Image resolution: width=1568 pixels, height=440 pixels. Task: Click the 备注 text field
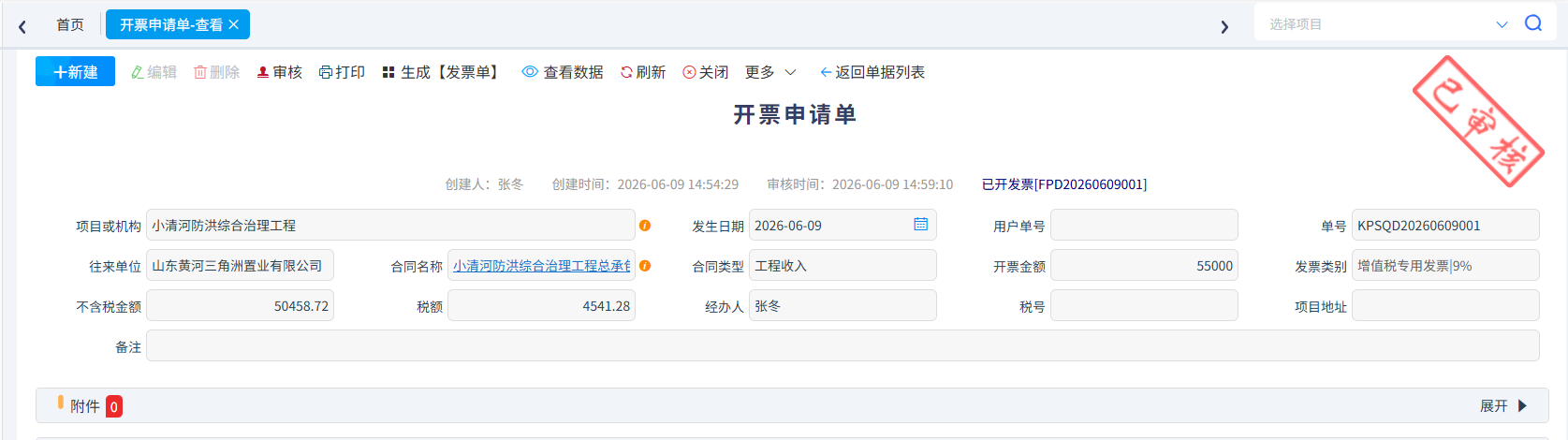pyautogui.click(x=843, y=345)
